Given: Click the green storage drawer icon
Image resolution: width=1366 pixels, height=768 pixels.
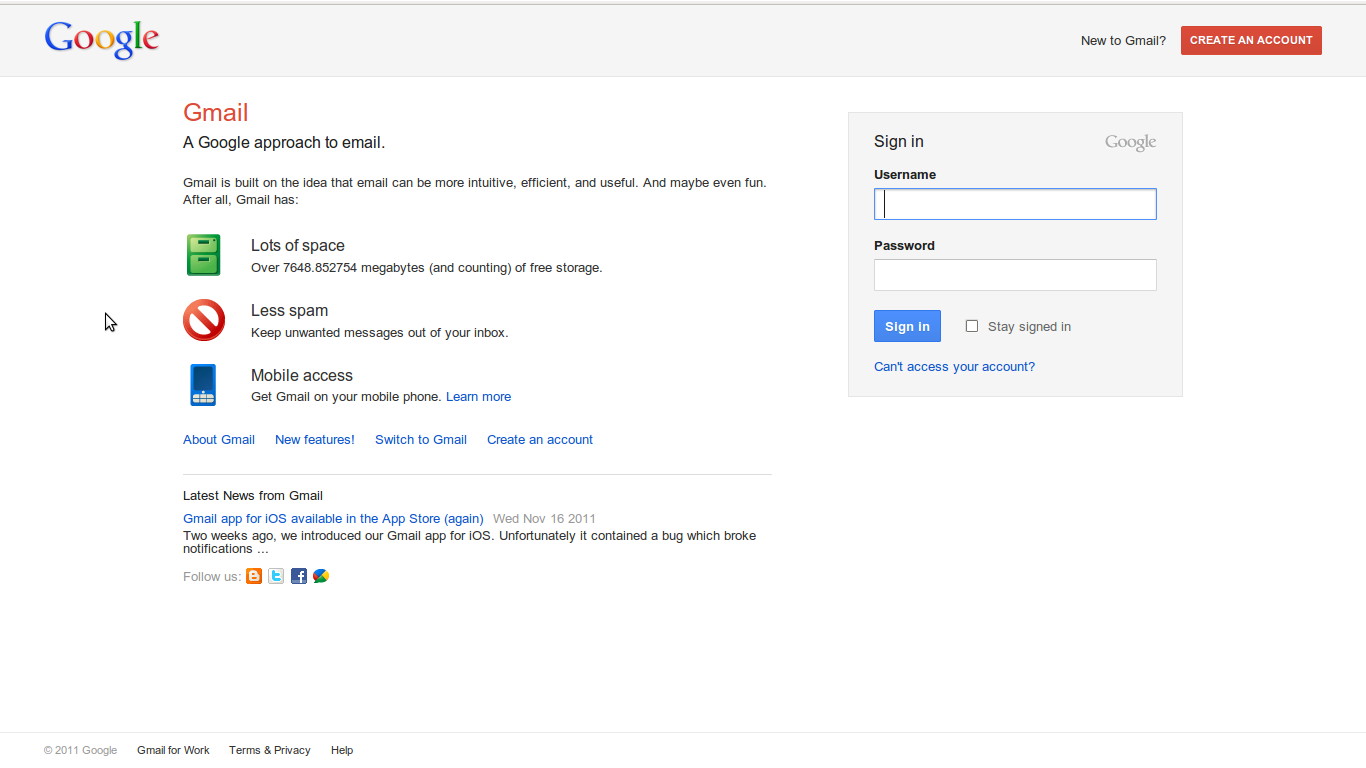Looking at the screenshot, I should coord(203,255).
